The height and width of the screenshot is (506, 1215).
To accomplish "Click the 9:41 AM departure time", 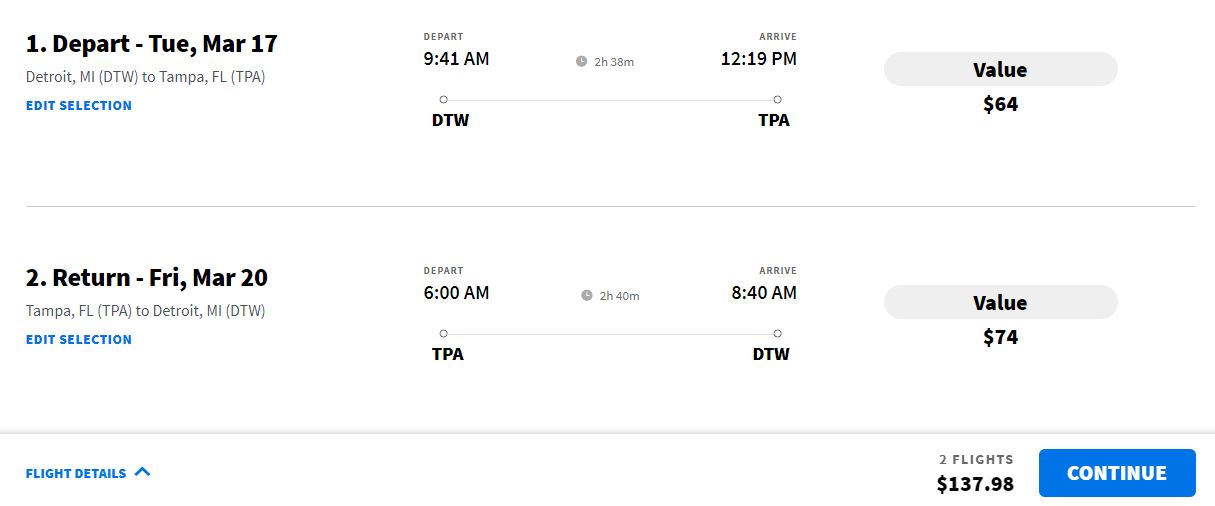I will pos(456,59).
